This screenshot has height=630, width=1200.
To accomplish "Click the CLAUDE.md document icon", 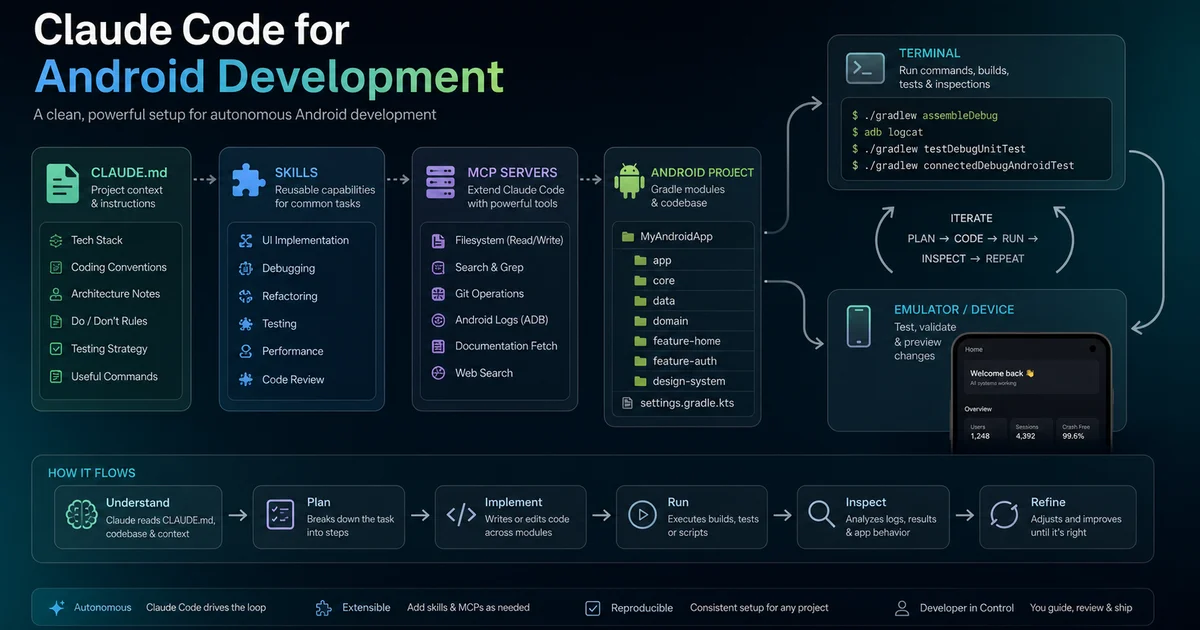I will [61, 183].
